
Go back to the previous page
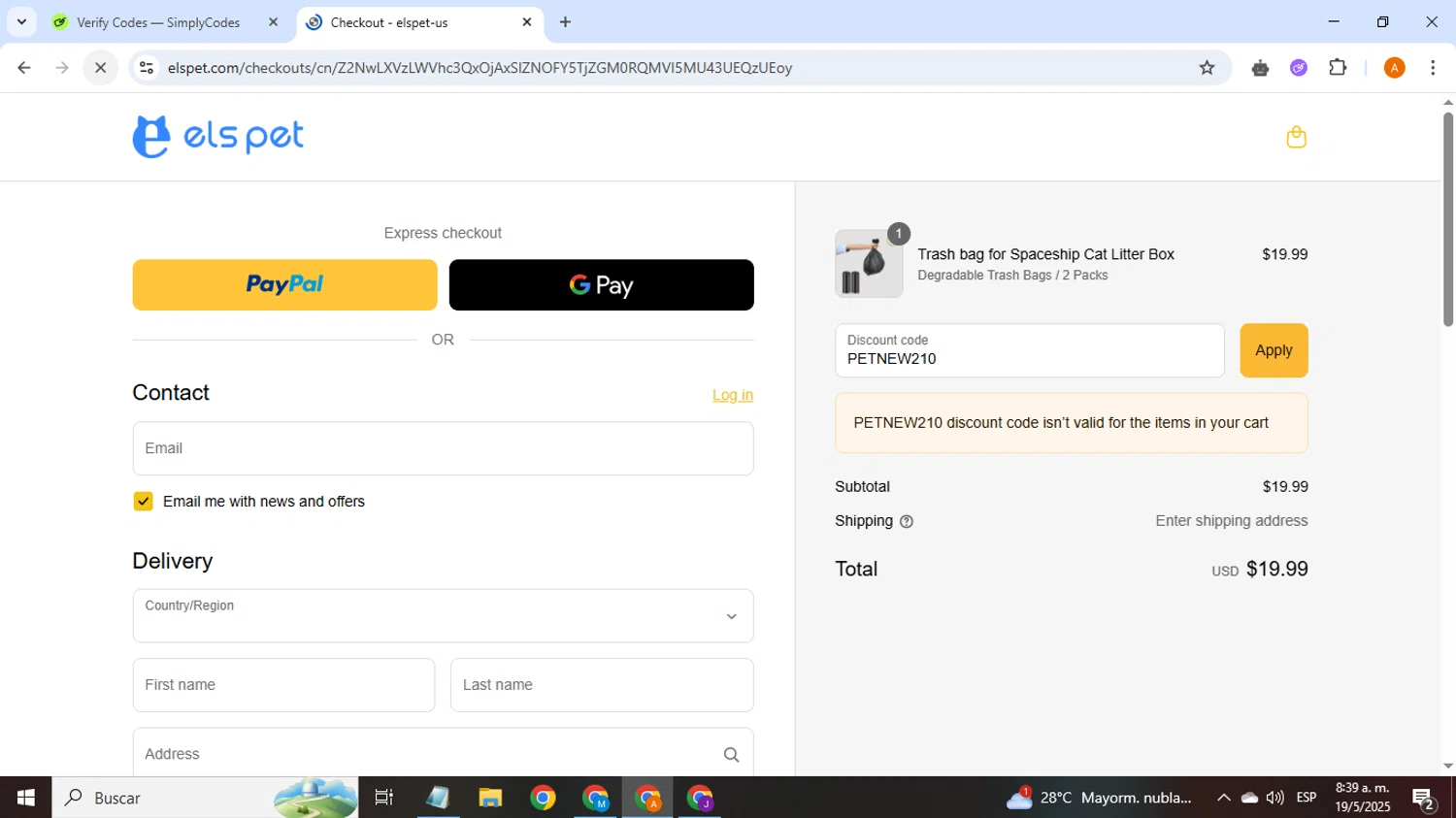tap(24, 68)
